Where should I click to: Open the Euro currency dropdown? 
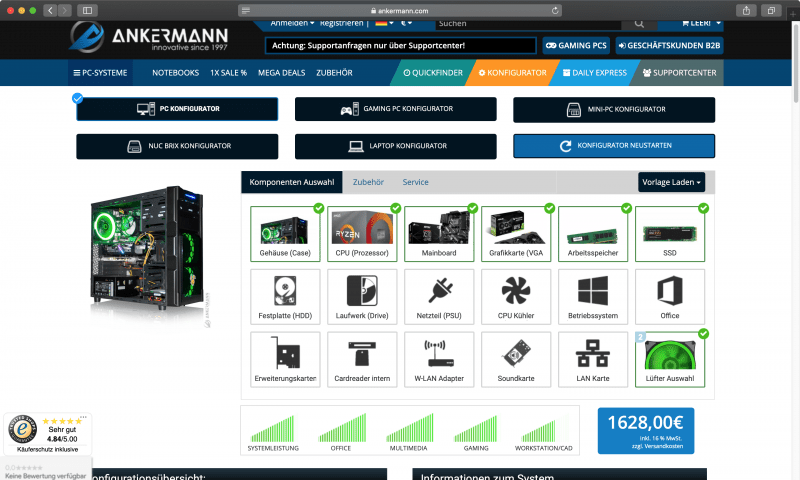(406, 23)
